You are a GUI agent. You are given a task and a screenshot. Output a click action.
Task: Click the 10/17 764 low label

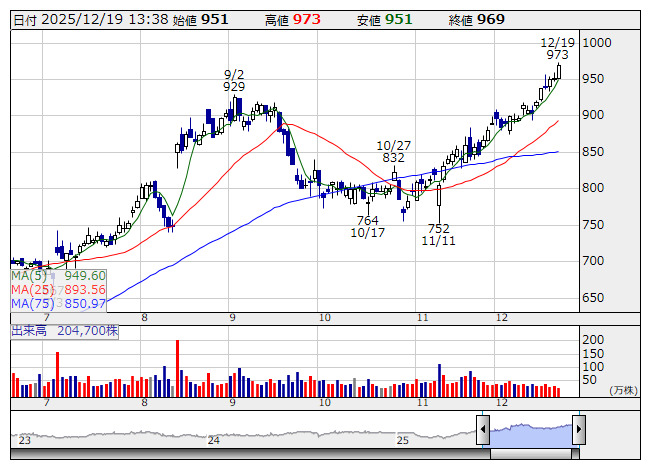[368, 226]
